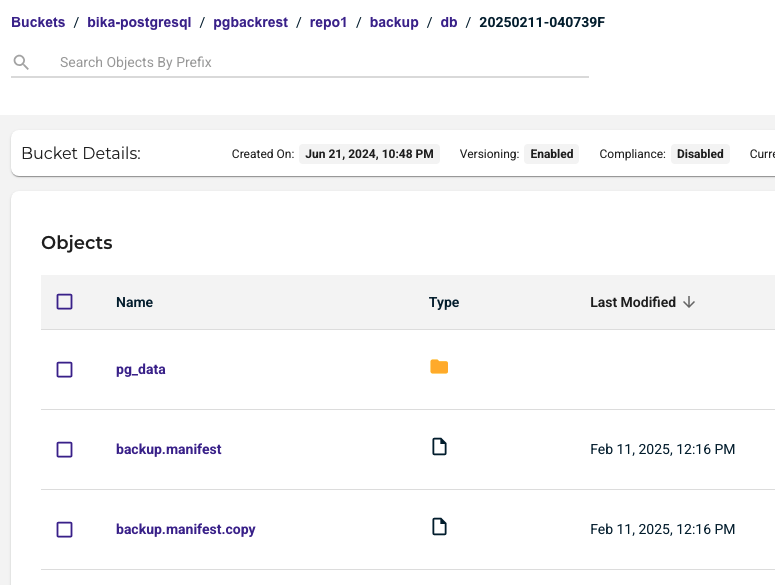Toggle the select-all checkbox in header
Screen dimensions: 775x585
coord(64,301)
